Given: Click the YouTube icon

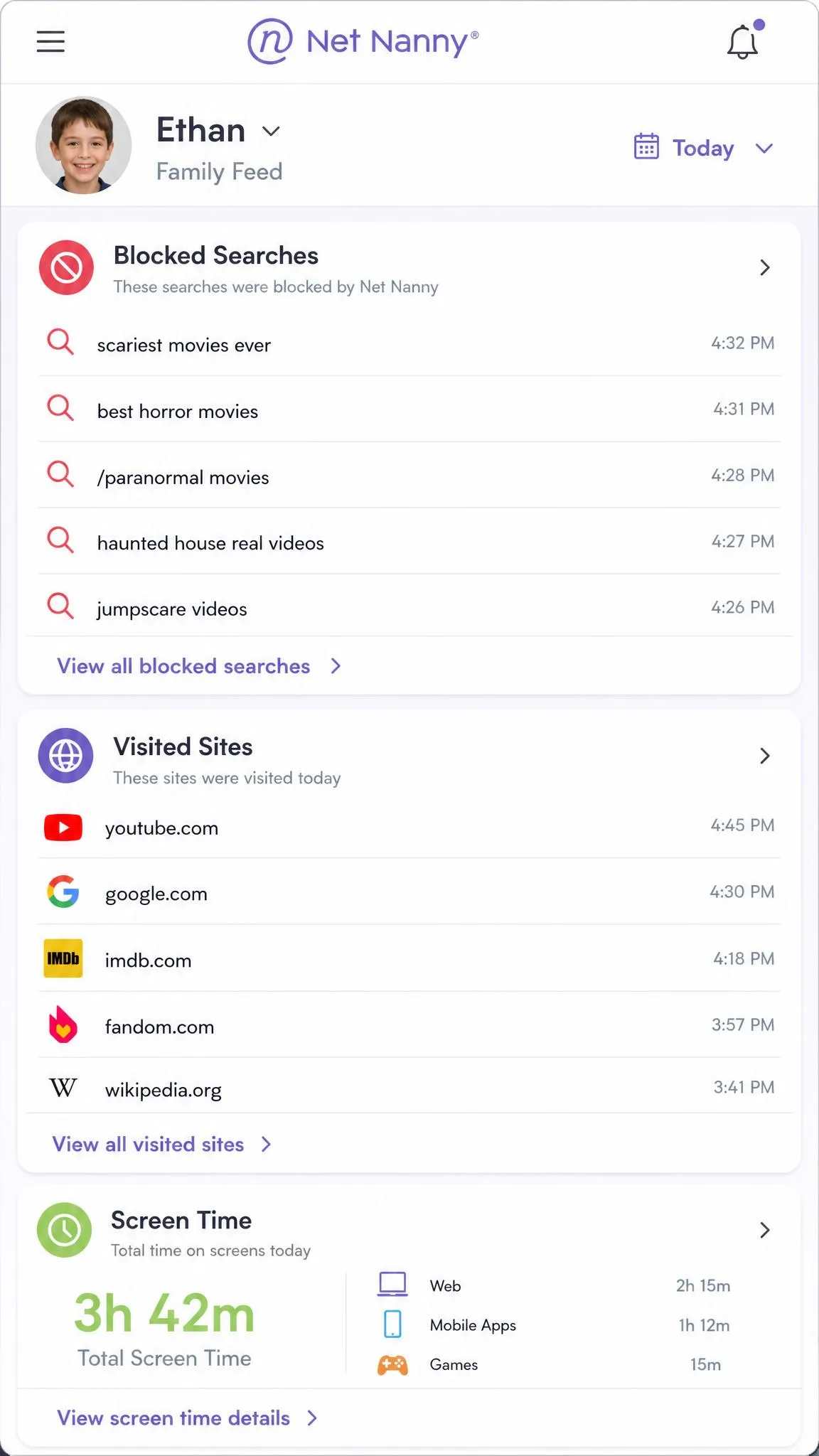Looking at the screenshot, I should click(x=63, y=828).
